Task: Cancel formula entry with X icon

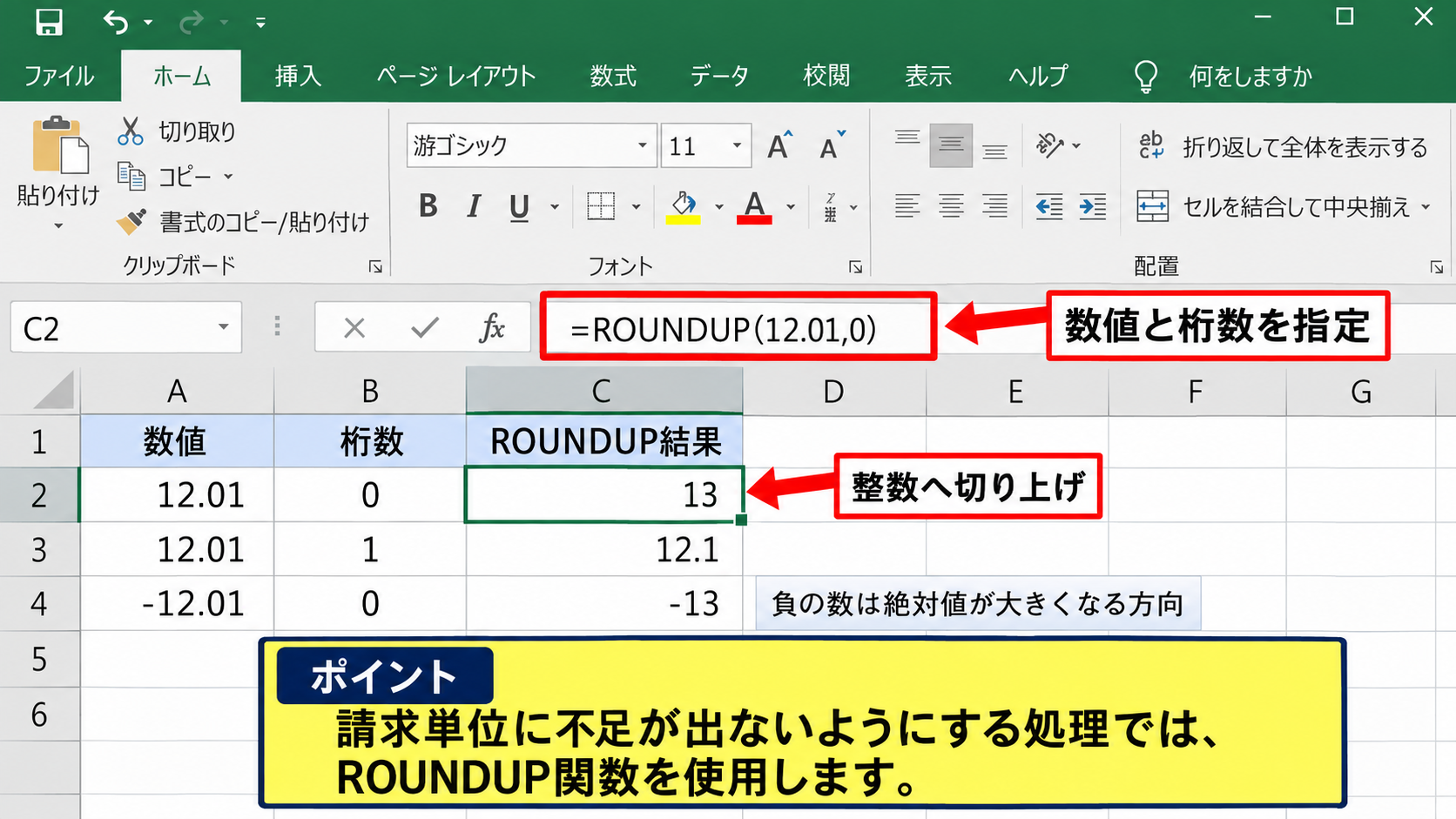Action: (x=354, y=328)
